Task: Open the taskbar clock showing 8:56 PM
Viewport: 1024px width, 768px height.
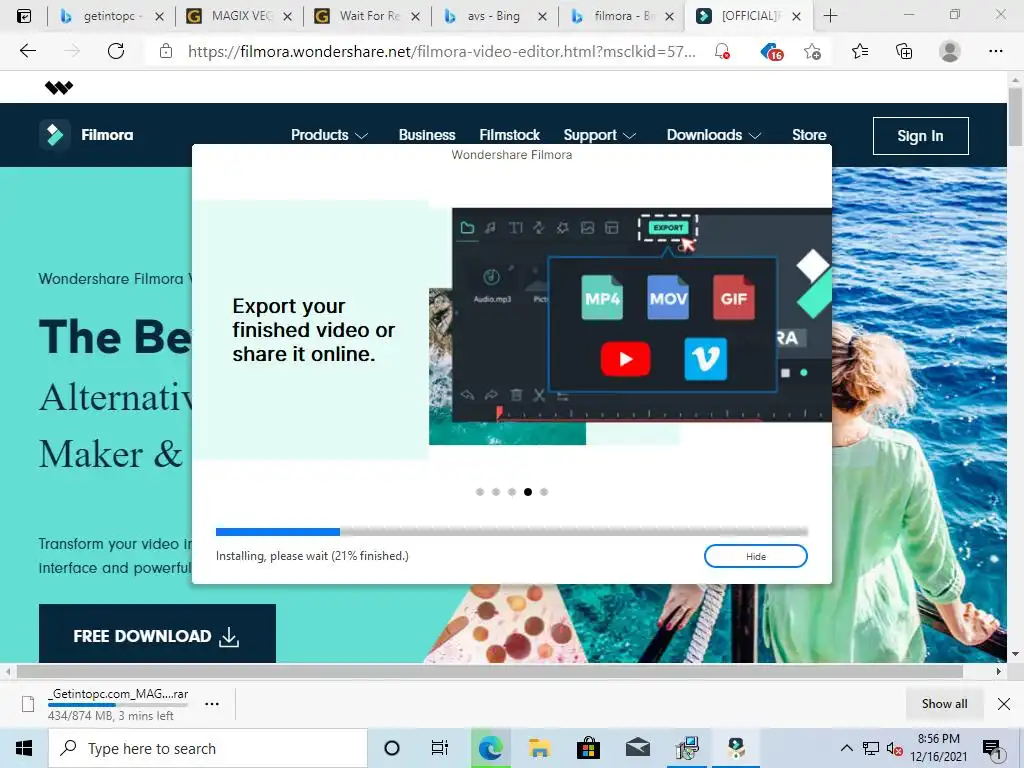Action: 938,748
